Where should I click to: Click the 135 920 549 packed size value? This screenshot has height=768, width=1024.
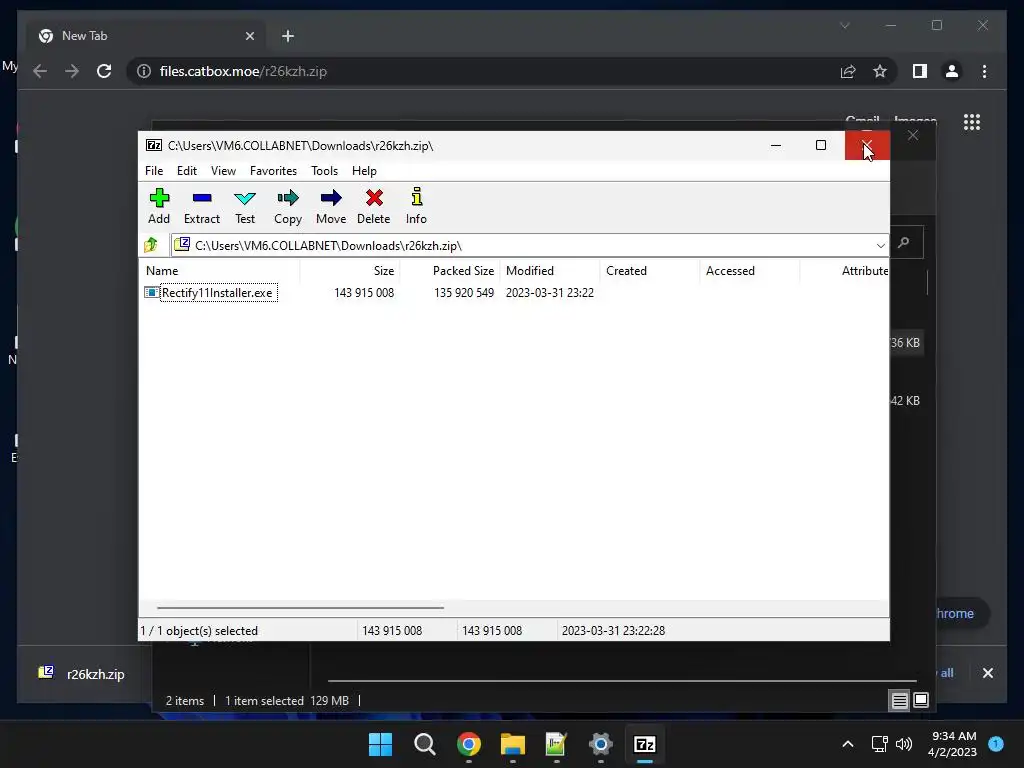pos(464,293)
